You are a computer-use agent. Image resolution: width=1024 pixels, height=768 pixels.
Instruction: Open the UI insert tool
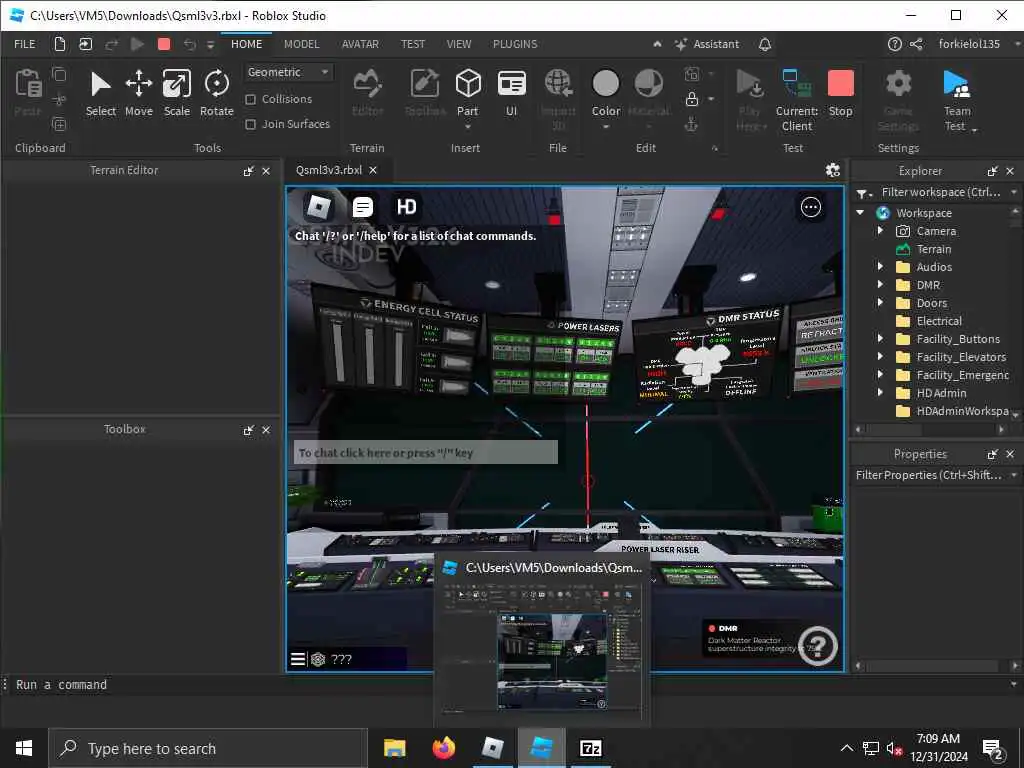tap(511, 93)
